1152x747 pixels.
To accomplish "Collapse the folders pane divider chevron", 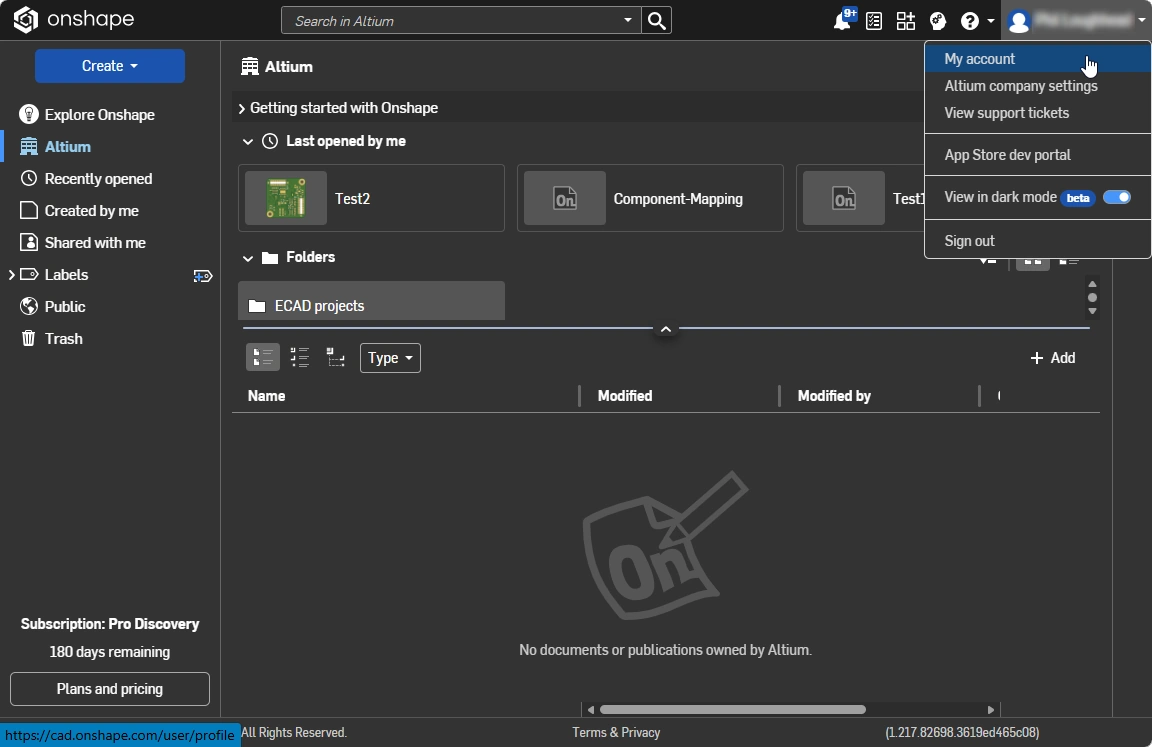I will (666, 329).
